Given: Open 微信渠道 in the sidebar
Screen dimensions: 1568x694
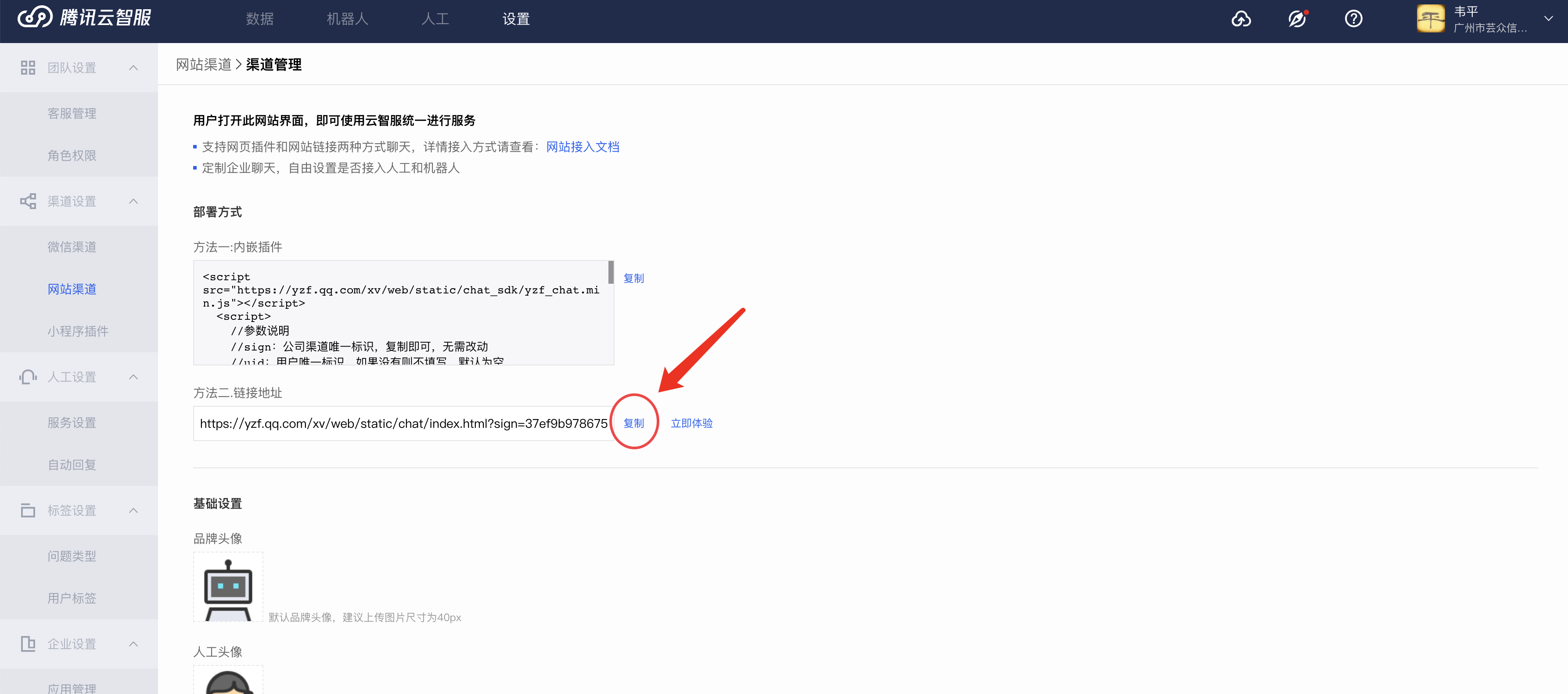Looking at the screenshot, I should point(72,247).
